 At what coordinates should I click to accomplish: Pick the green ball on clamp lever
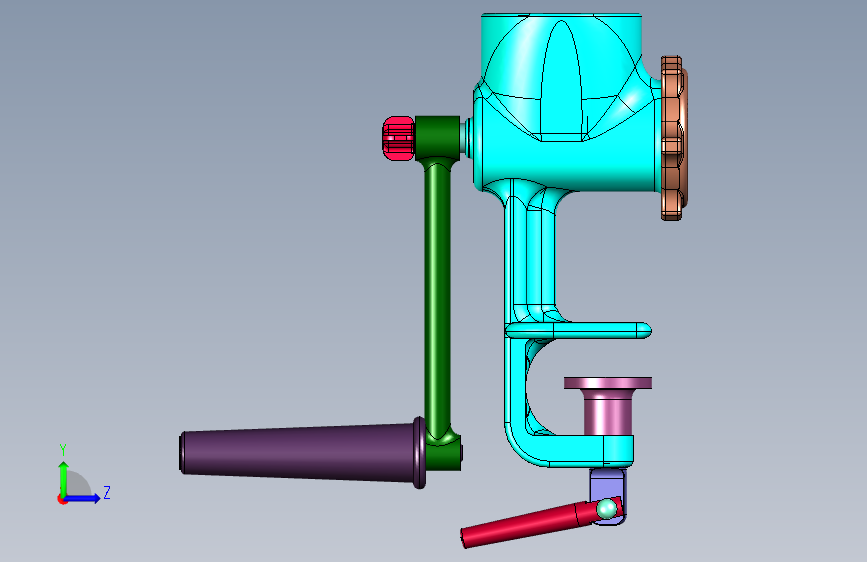click(x=607, y=508)
